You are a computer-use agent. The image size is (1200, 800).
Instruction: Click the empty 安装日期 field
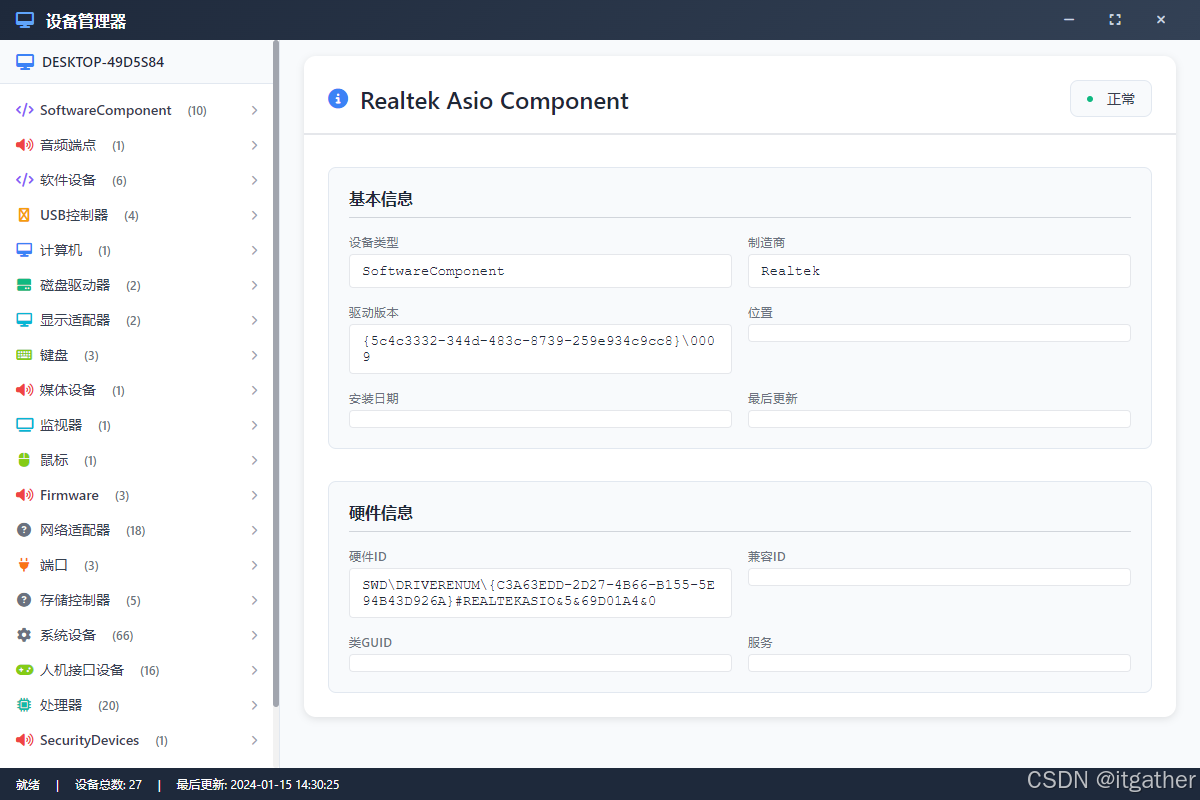pyautogui.click(x=540, y=419)
